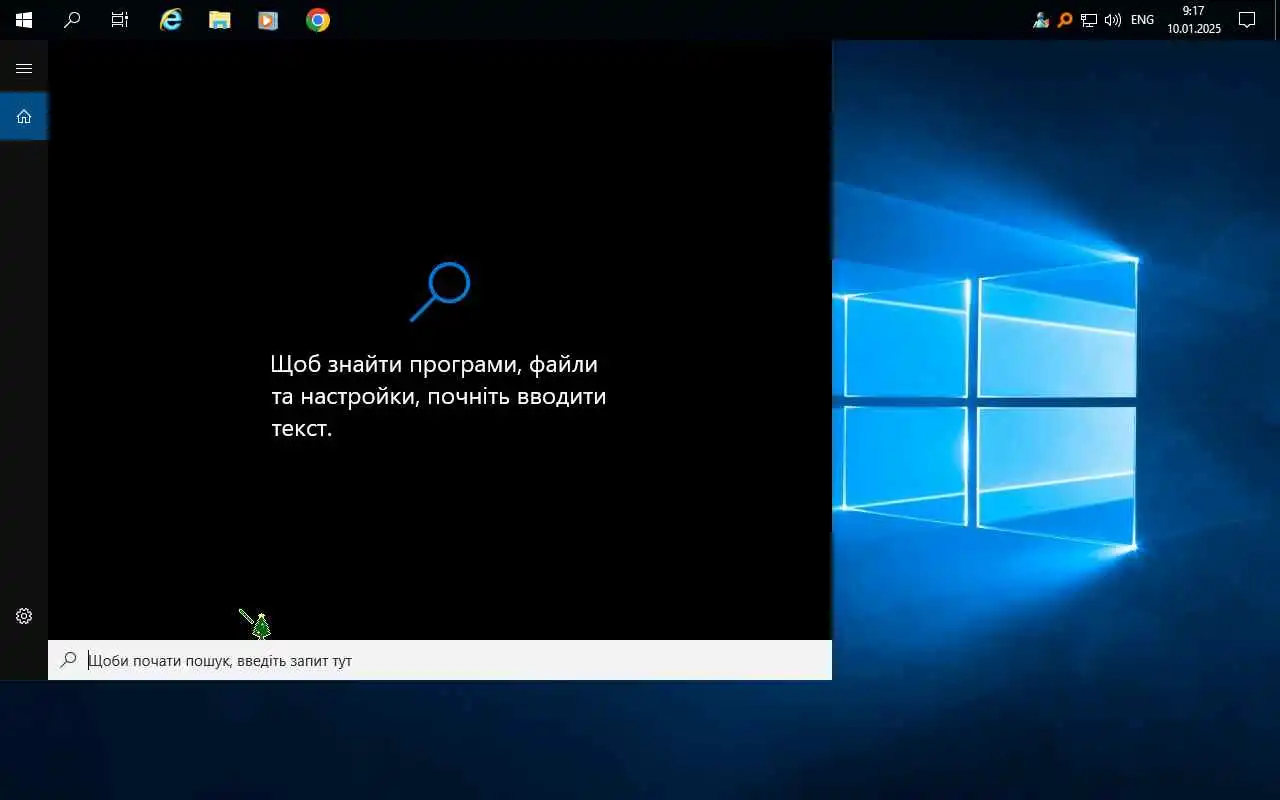Open the clock showing 9:17
This screenshot has width=1280, height=800.
[1194, 20]
